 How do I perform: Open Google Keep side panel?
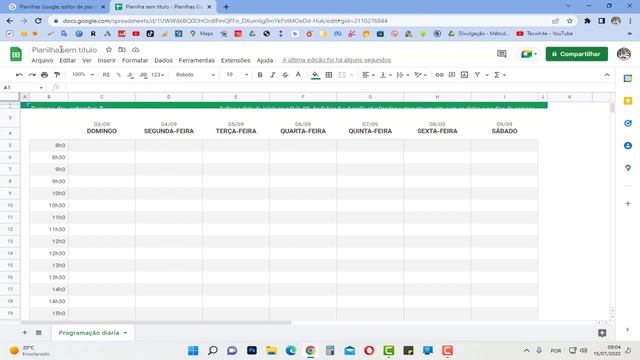[x=628, y=101]
